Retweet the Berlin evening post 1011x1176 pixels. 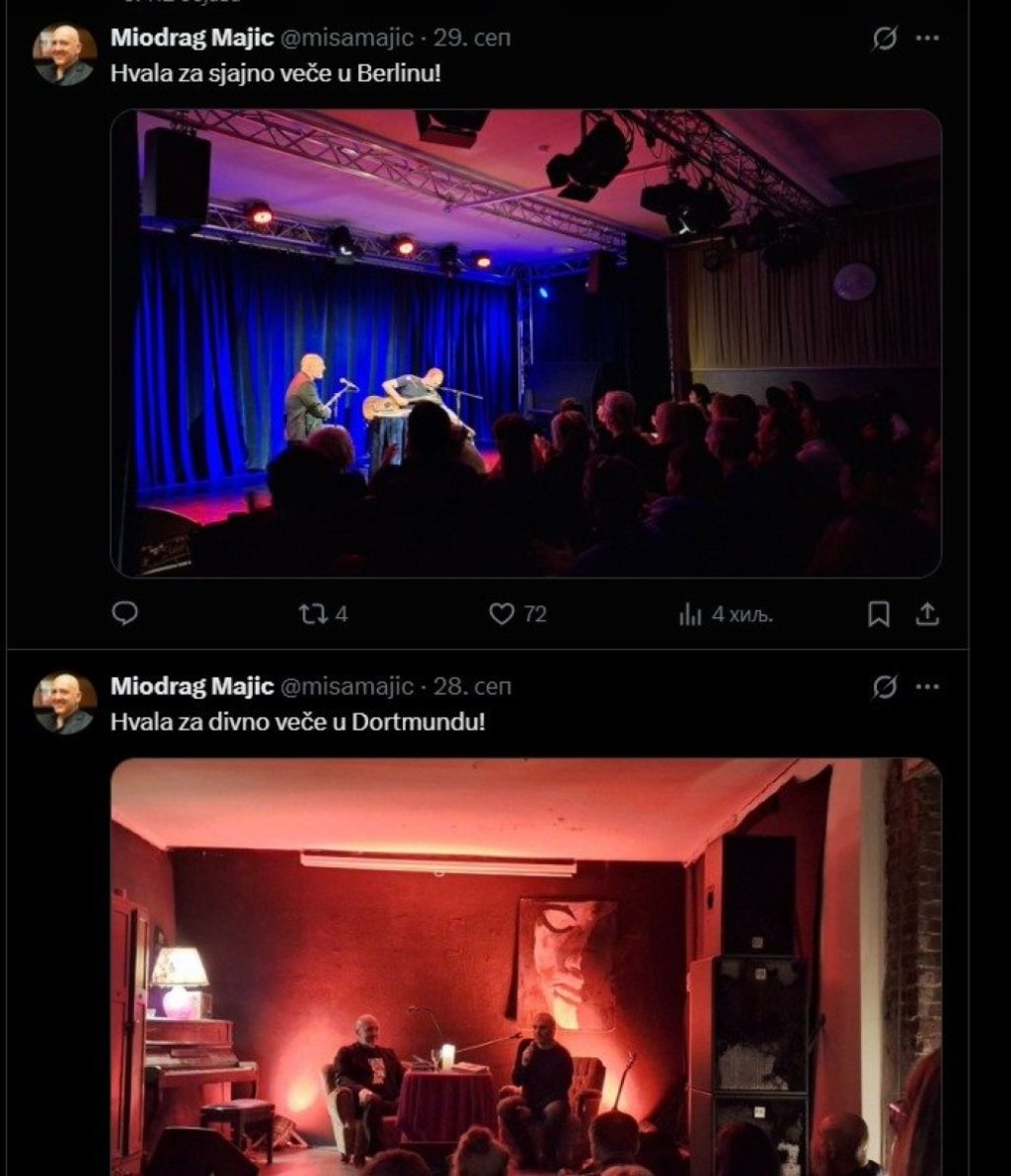(323, 614)
